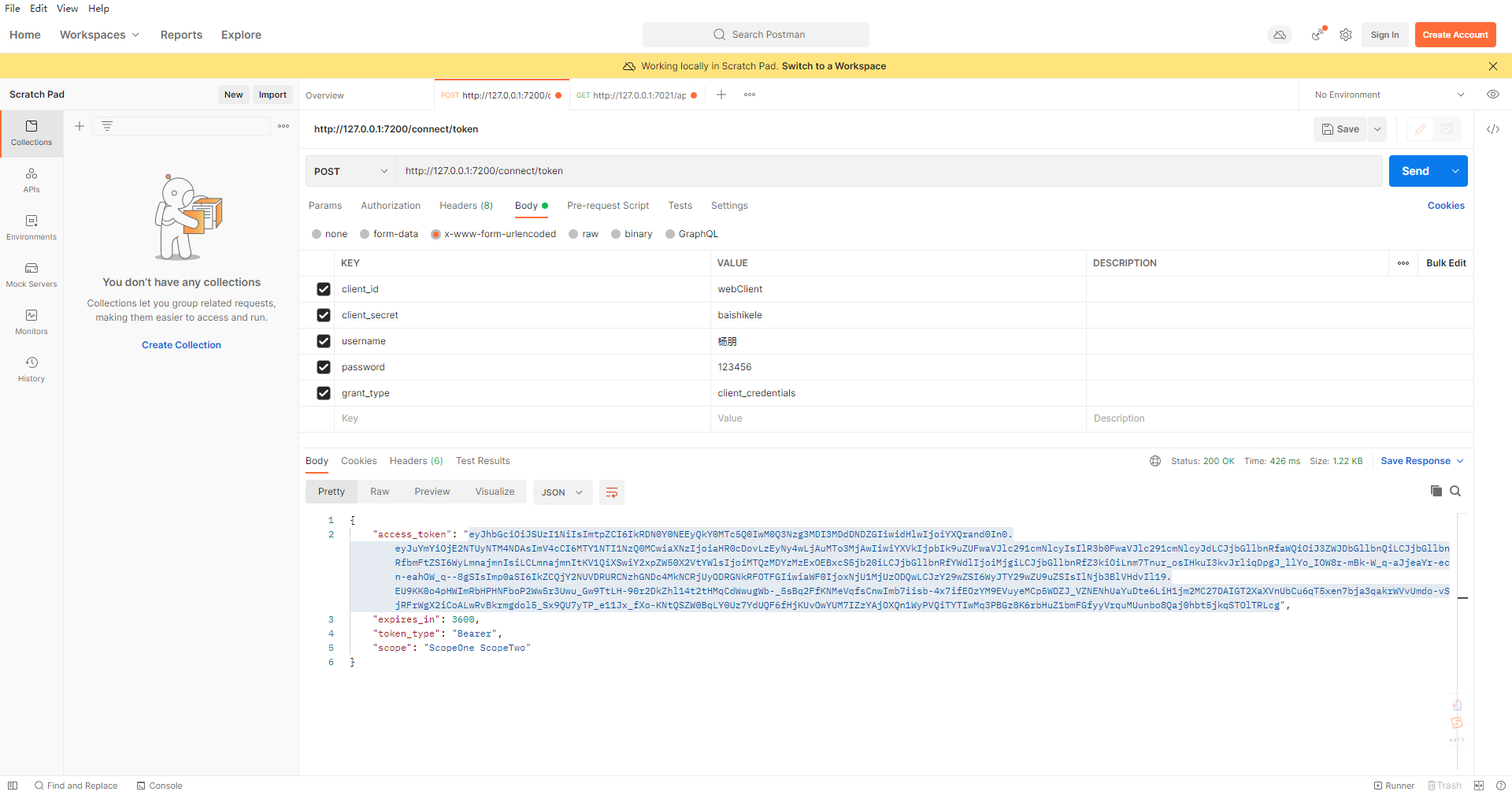
Task: Uncheck the grant_type parameter row
Action: pos(324,393)
